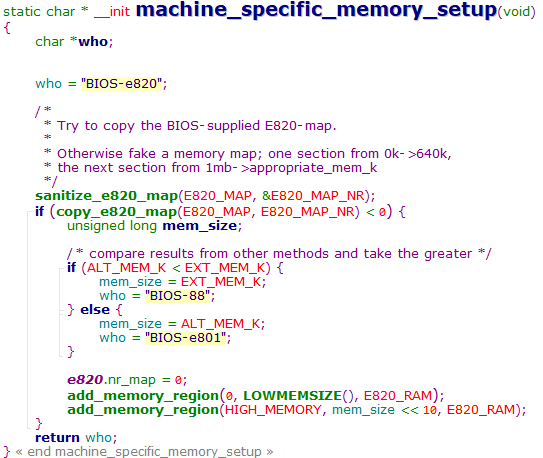Click the mem_size = EXT_MEM_K assignment
This screenshot has width=543, height=458.
click(x=183, y=282)
